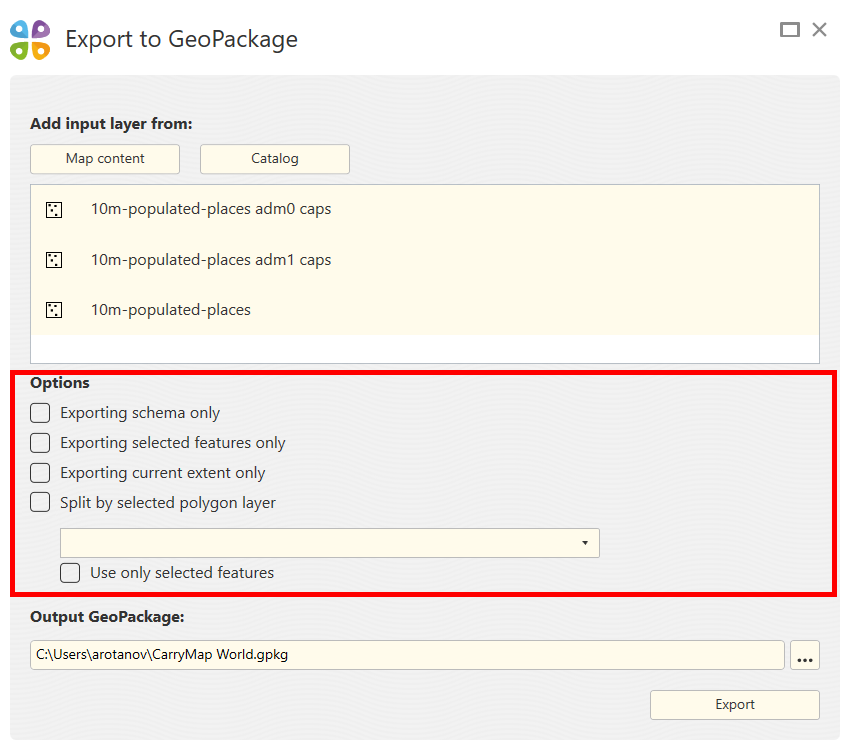Switch to the Catalog tab
This screenshot has height=750, width=850.
[x=274, y=158]
